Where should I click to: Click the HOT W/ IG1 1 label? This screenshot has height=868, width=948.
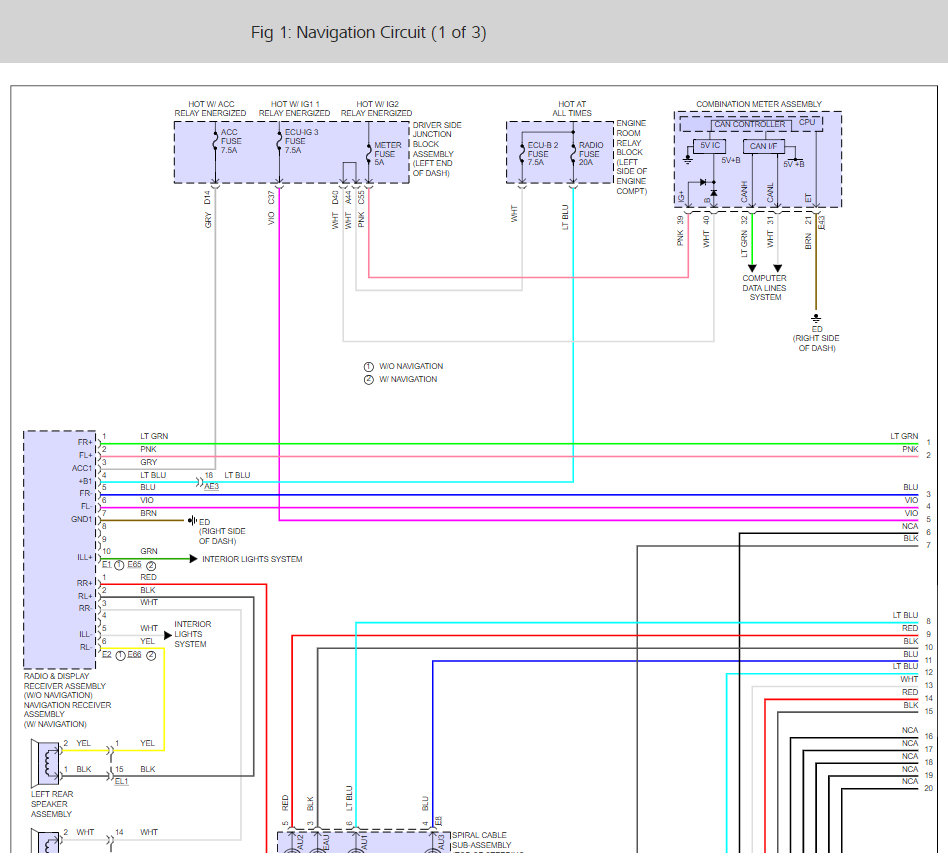tap(295, 104)
